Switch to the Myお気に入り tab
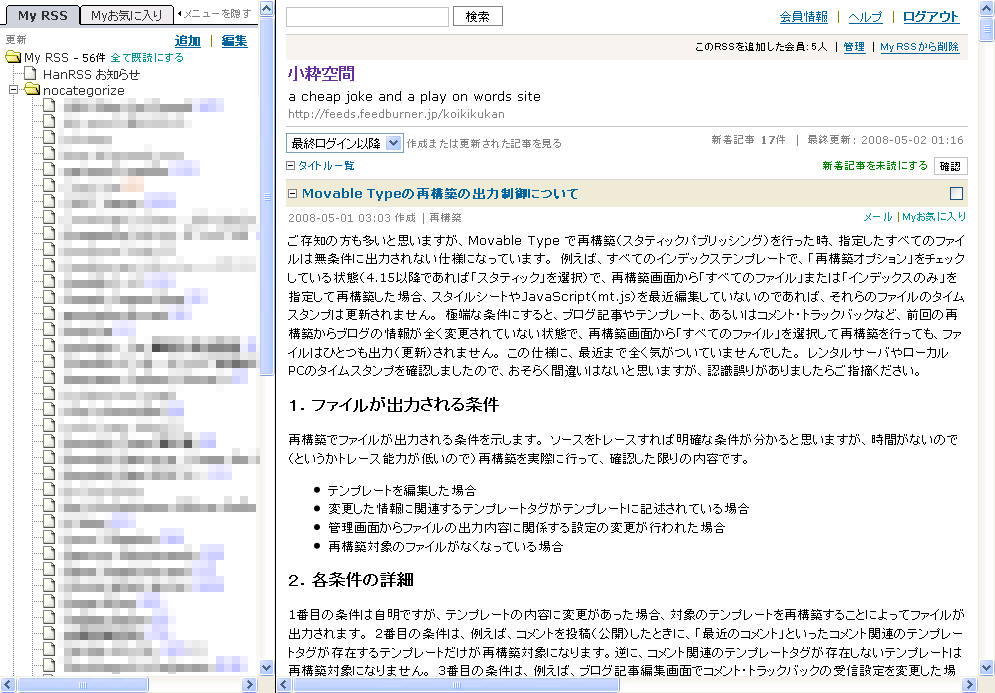The height and width of the screenshot is (693, 995). pyautogui.click(x=126, y=15)
